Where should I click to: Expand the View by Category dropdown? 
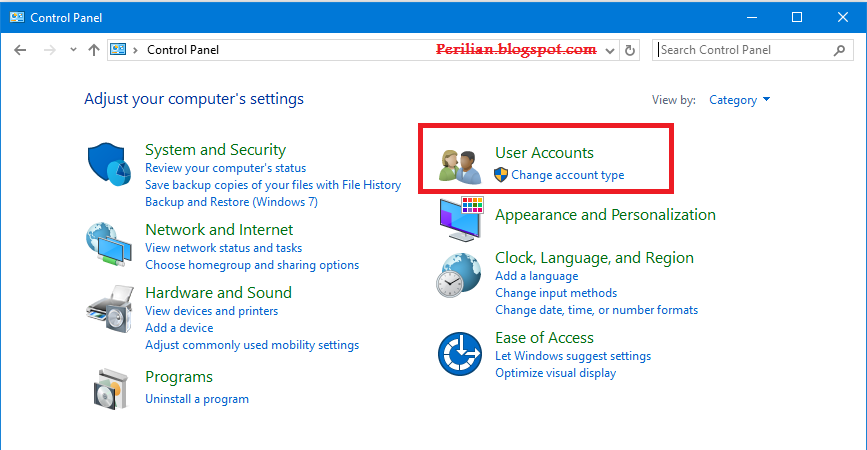click(x=740, y=100)
